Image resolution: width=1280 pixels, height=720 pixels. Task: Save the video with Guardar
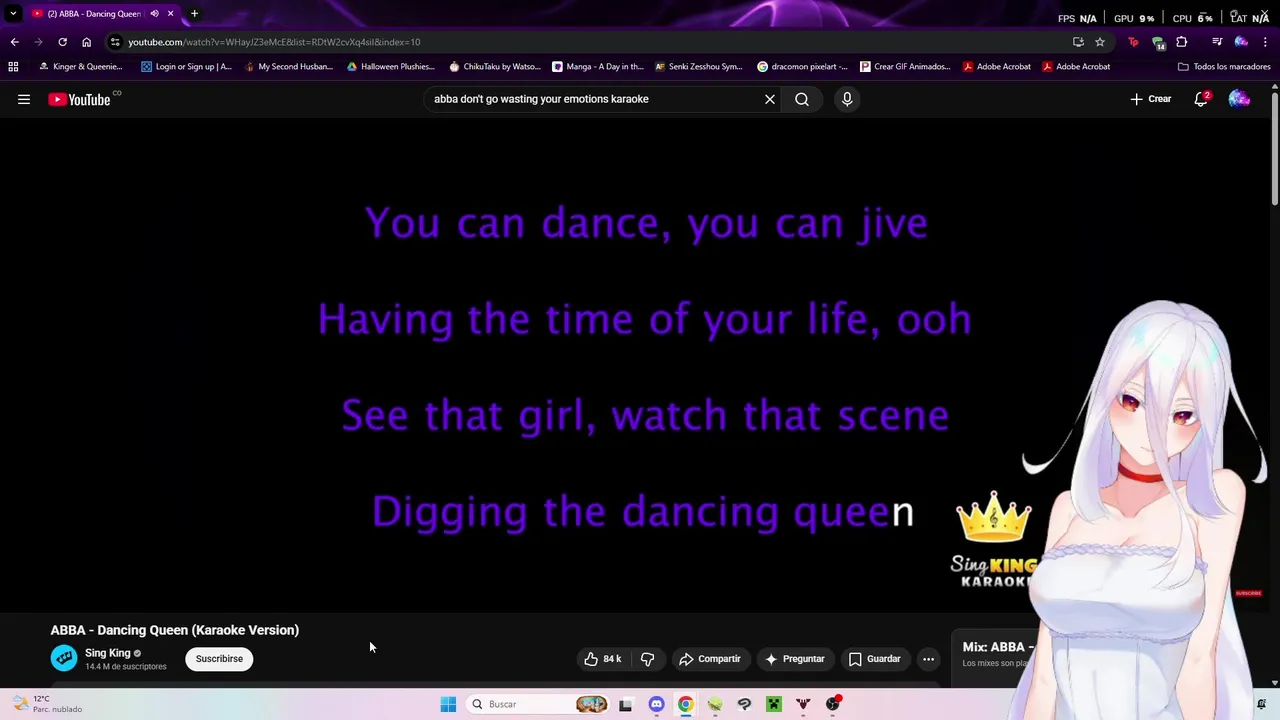pyautogui.click(x=875, y=659)
